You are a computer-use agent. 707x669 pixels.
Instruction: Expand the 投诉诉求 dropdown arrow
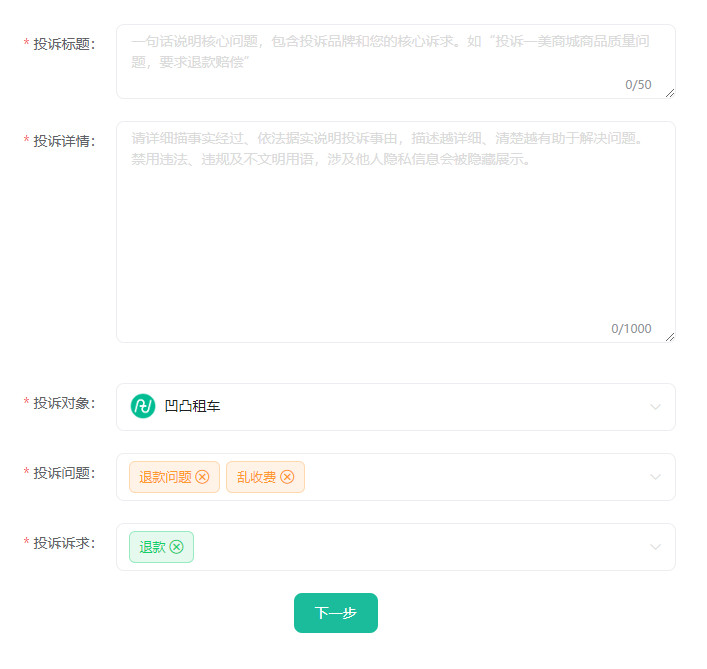[655, 547]
